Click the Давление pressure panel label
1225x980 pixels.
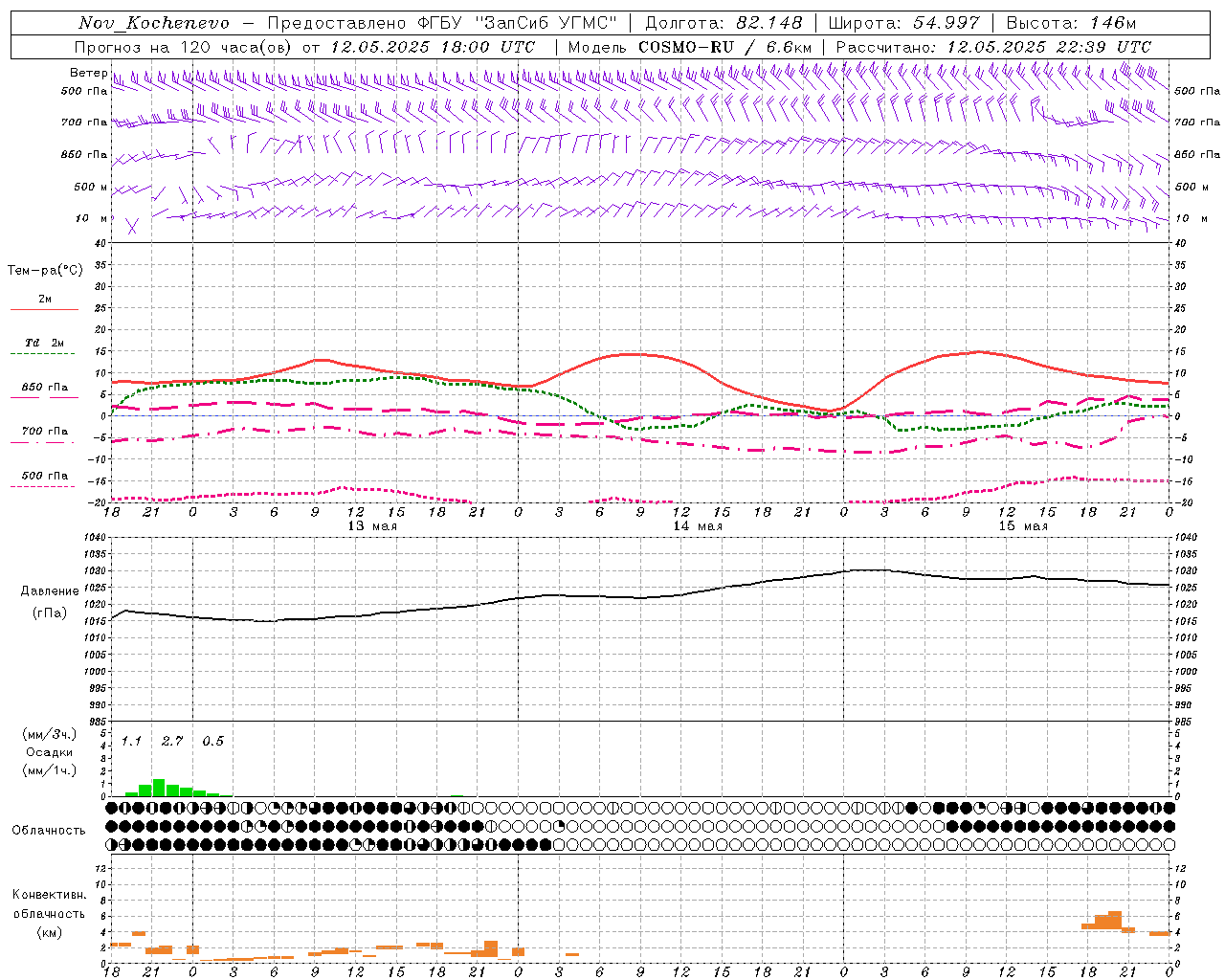click(x=50, y=591)
